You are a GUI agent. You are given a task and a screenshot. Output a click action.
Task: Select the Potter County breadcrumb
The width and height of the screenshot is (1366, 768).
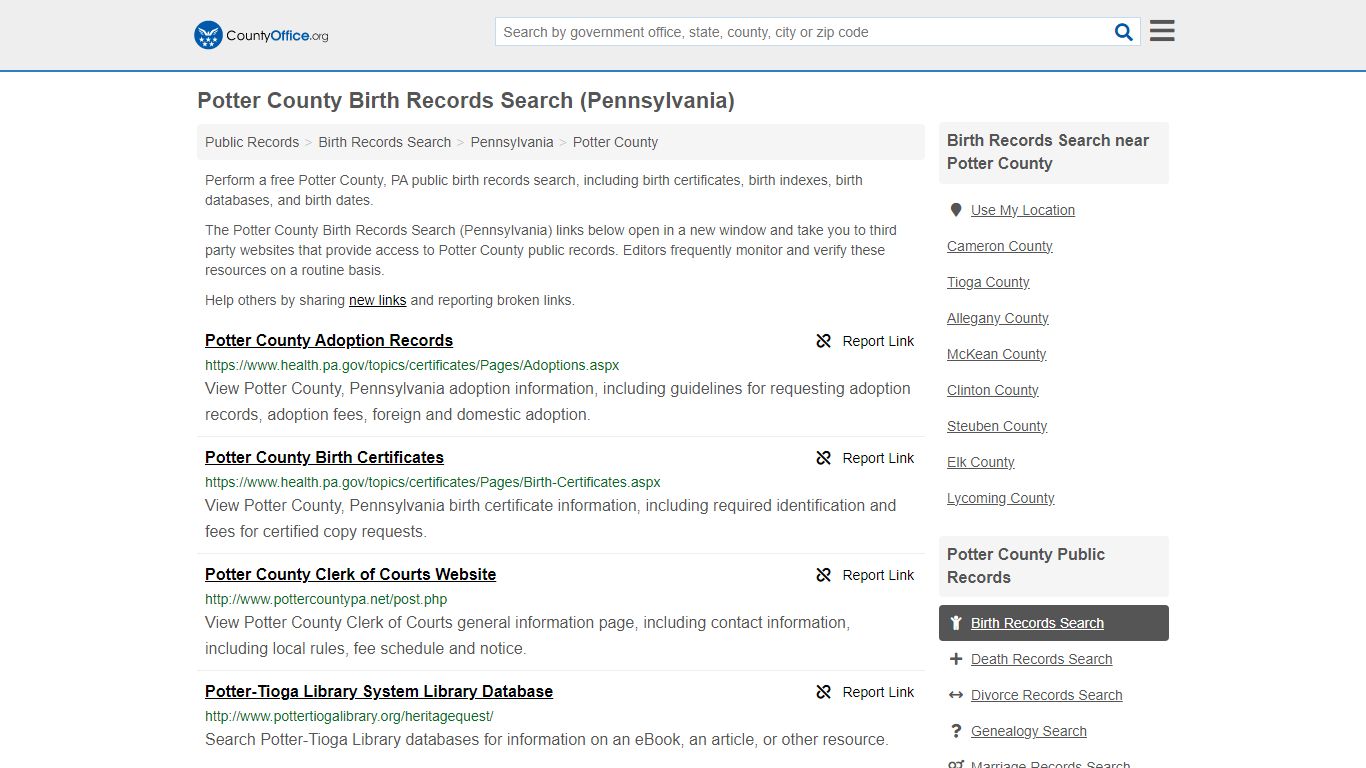(615, 142)
